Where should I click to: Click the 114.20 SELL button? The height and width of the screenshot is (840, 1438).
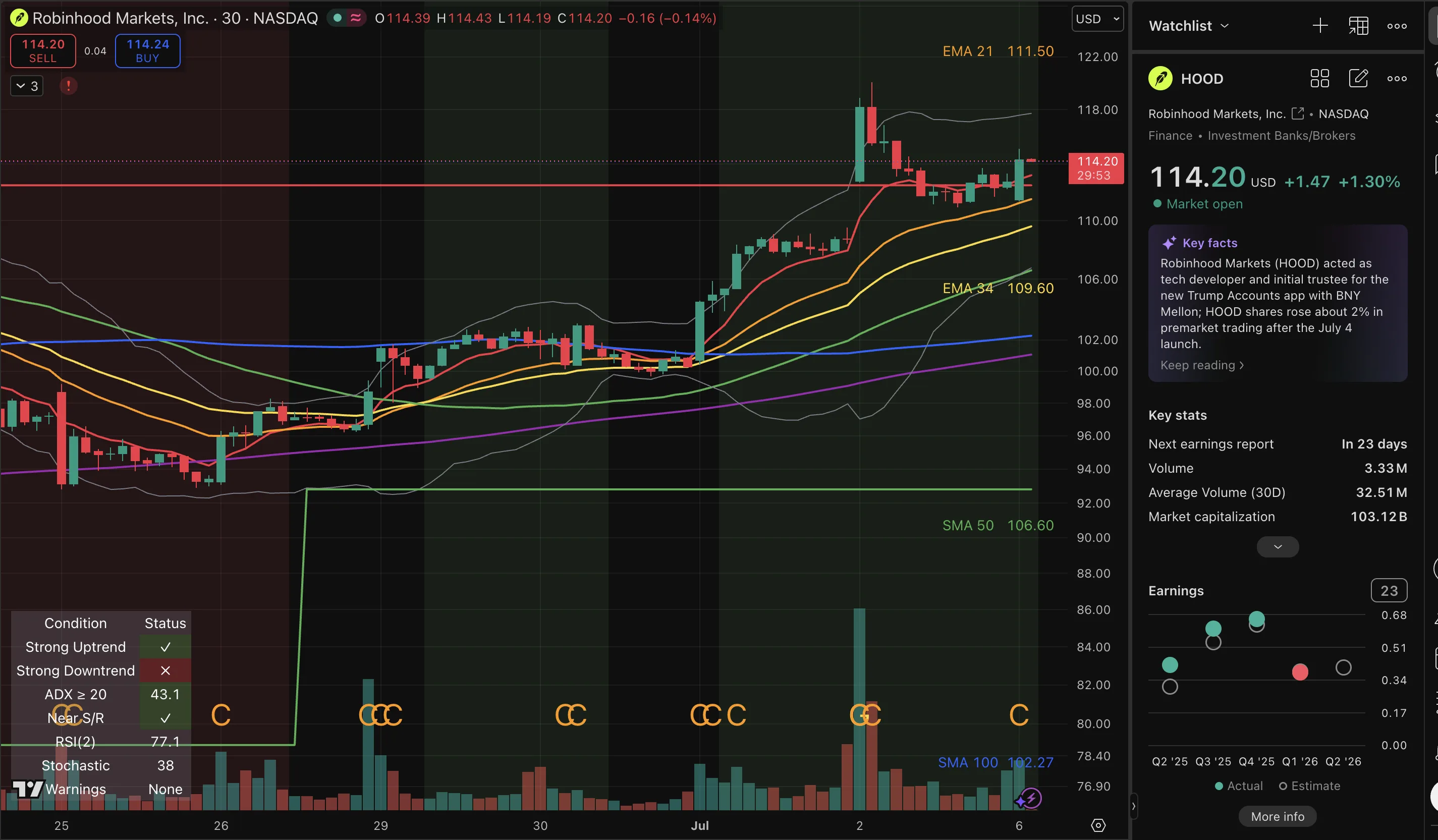pyautogui.click(x=43, y=51)
